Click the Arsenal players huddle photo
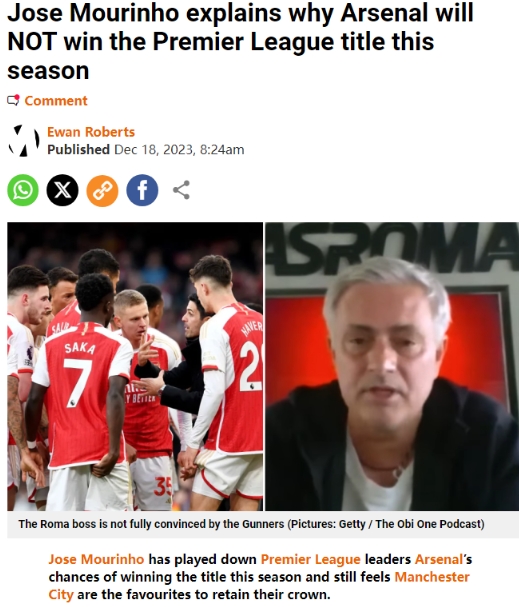 click(x=135, y=366)
